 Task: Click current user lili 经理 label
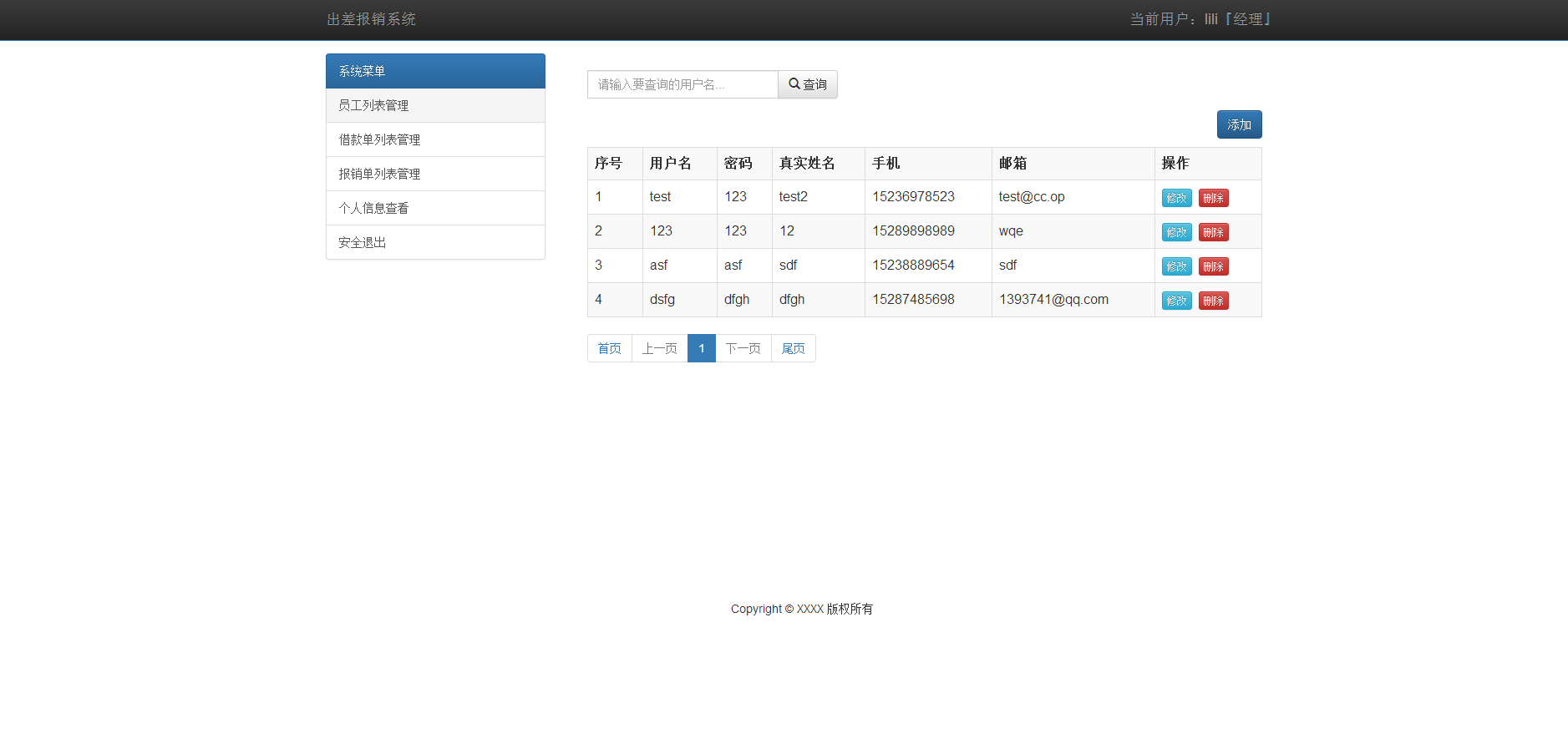1200,19
